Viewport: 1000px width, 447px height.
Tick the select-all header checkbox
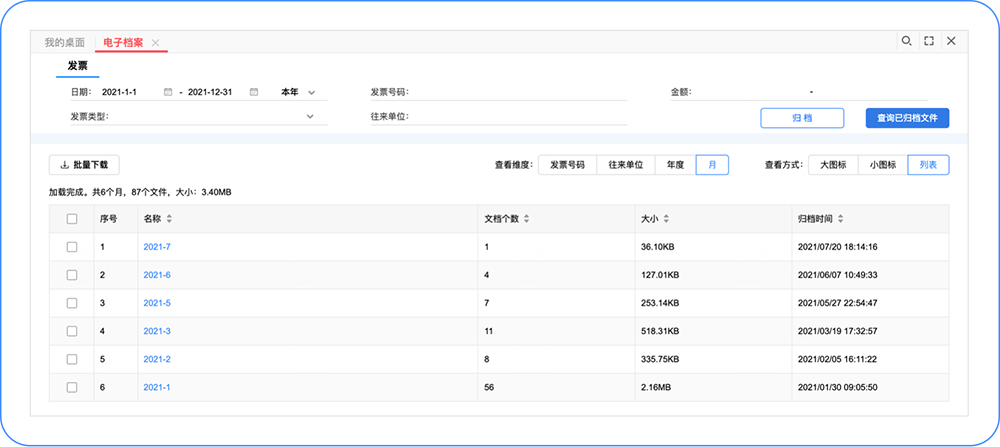[72, 219]
